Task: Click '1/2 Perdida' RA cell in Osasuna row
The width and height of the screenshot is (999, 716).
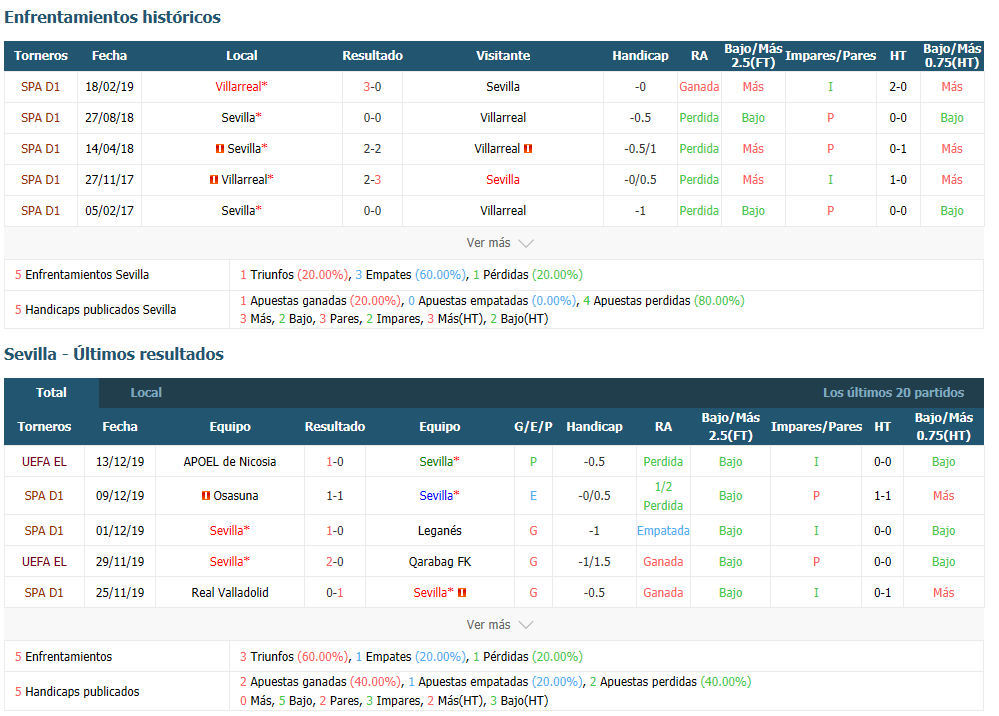Action: [x=663, y=496]
